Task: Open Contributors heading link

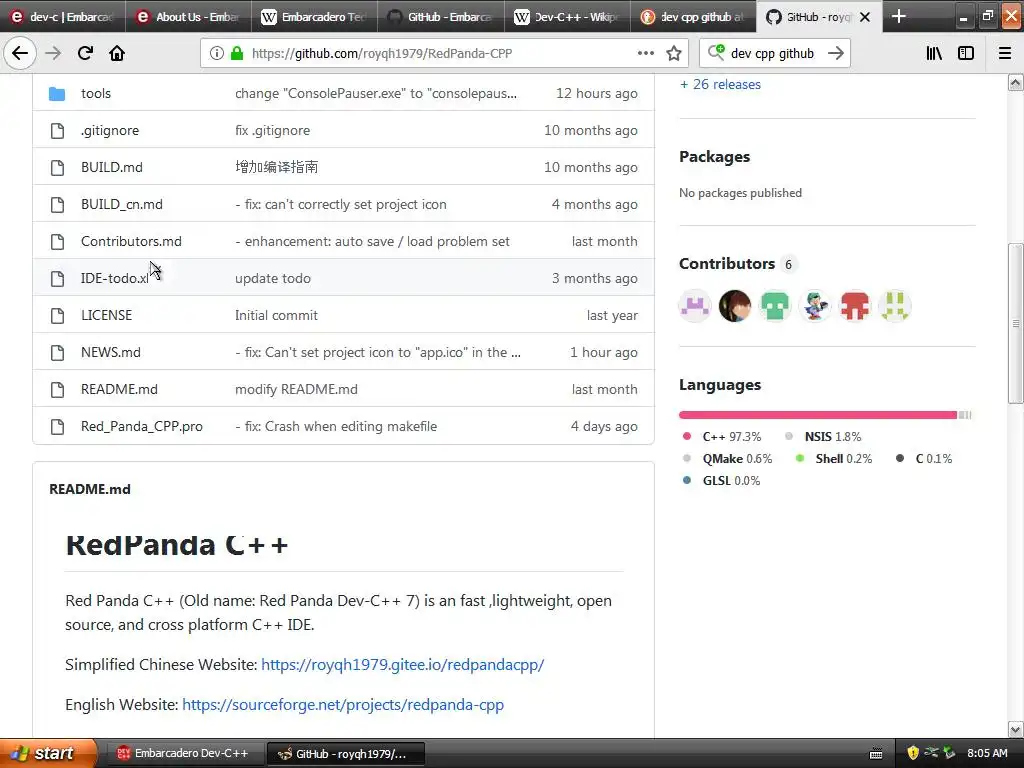Action: (x=727, y=264)
